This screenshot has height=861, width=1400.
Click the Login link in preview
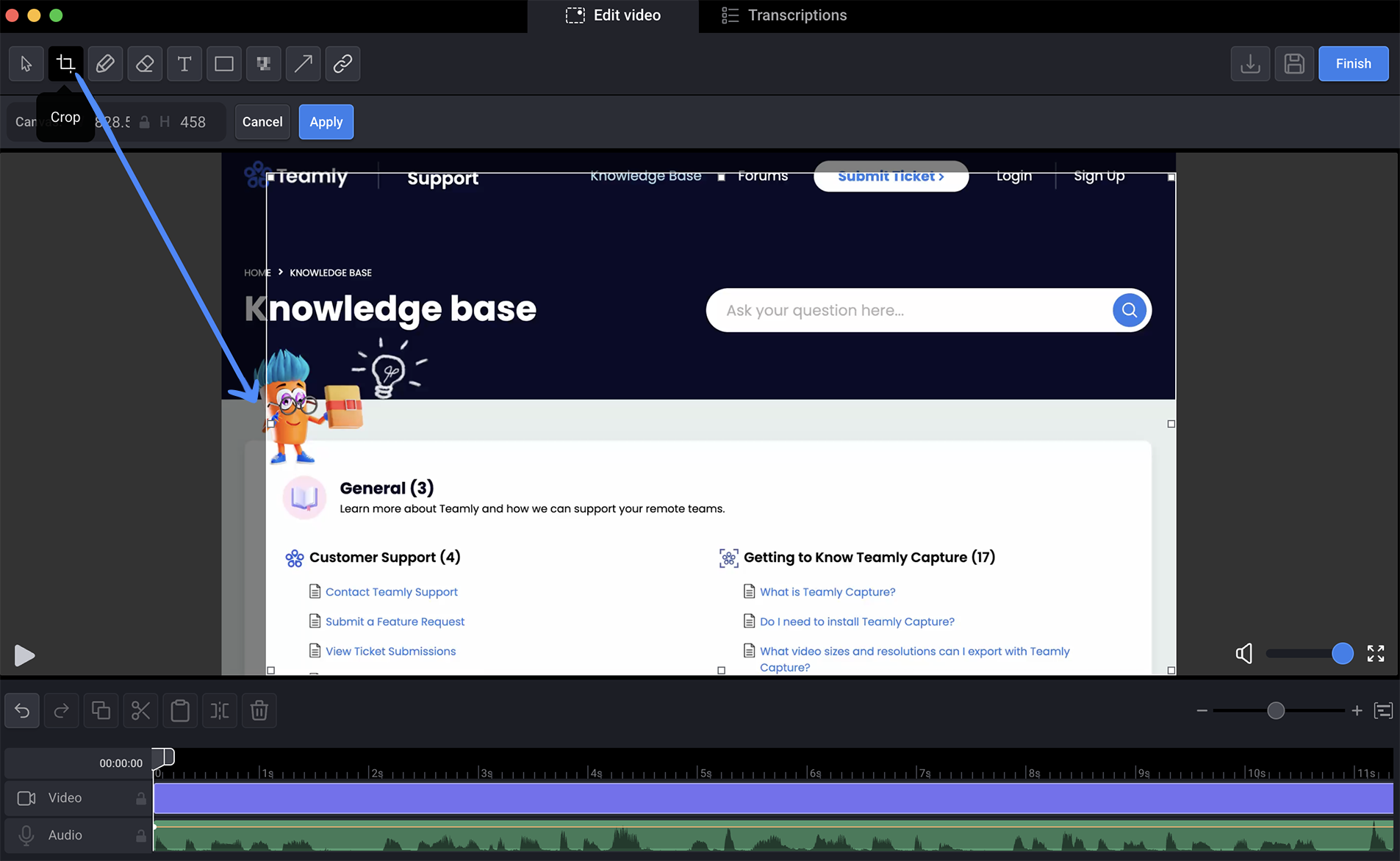point(1013,176)
